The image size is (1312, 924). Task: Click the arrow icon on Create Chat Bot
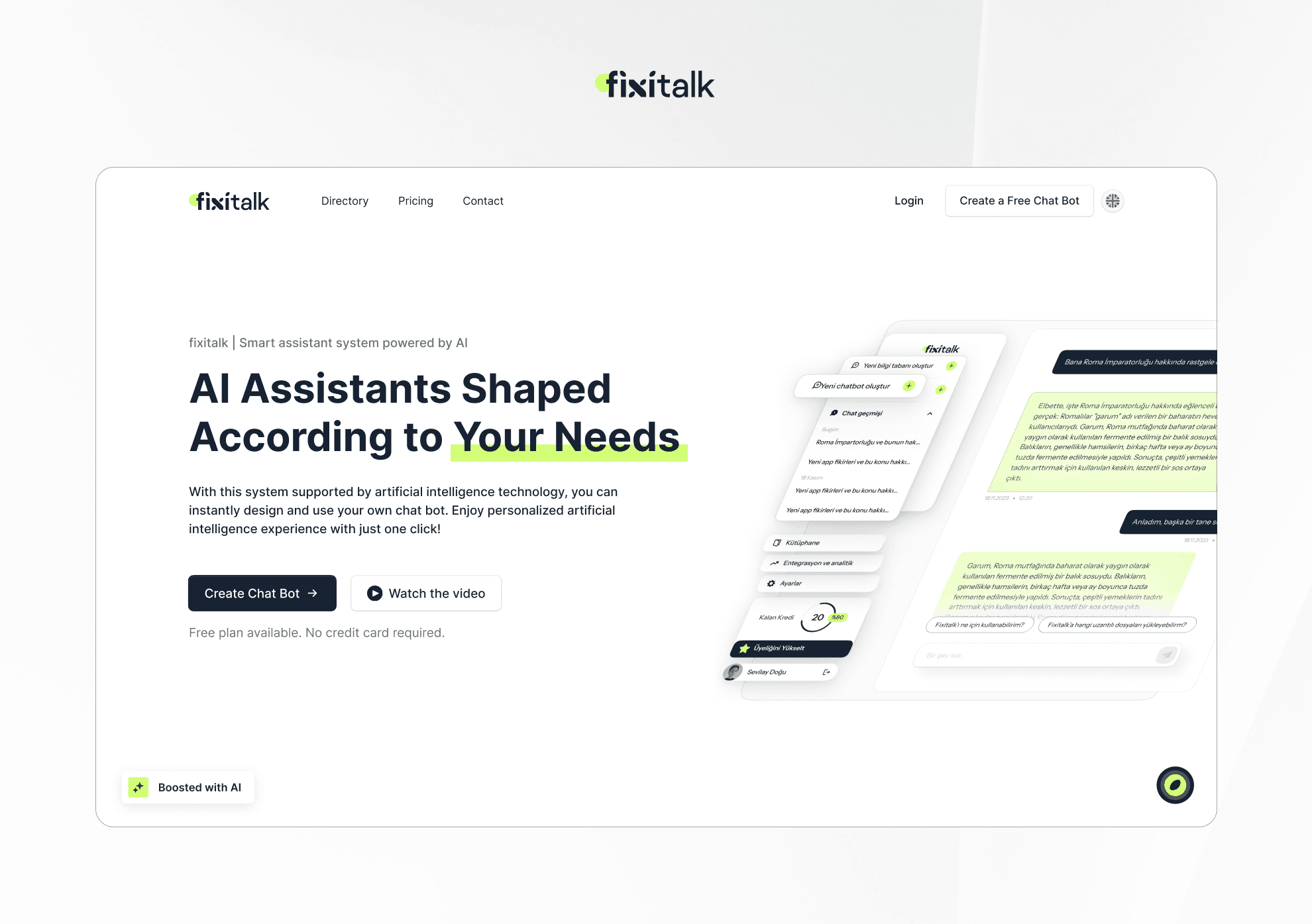[x=317, y=593]
